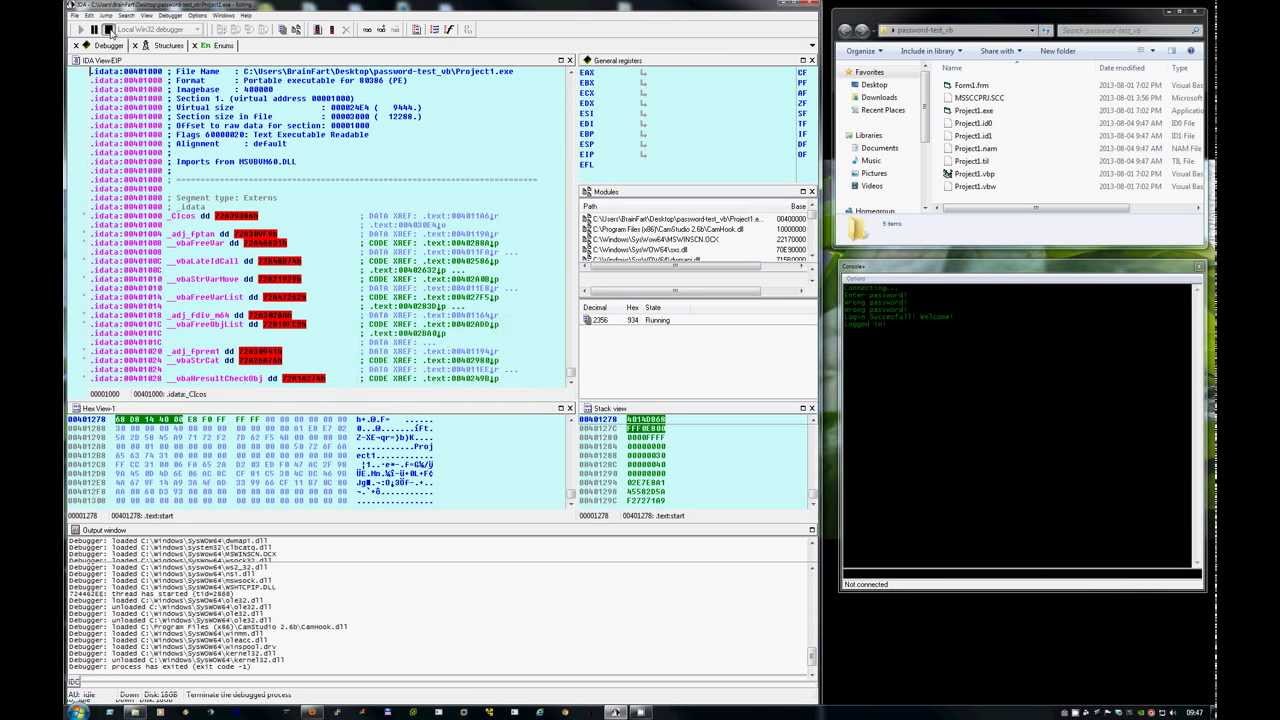Image resolution: width=1280 pixels, height=720 pixels.
Task: Click the red breakpoint list icon in IDA toolbar
Action: pos(317,30)
